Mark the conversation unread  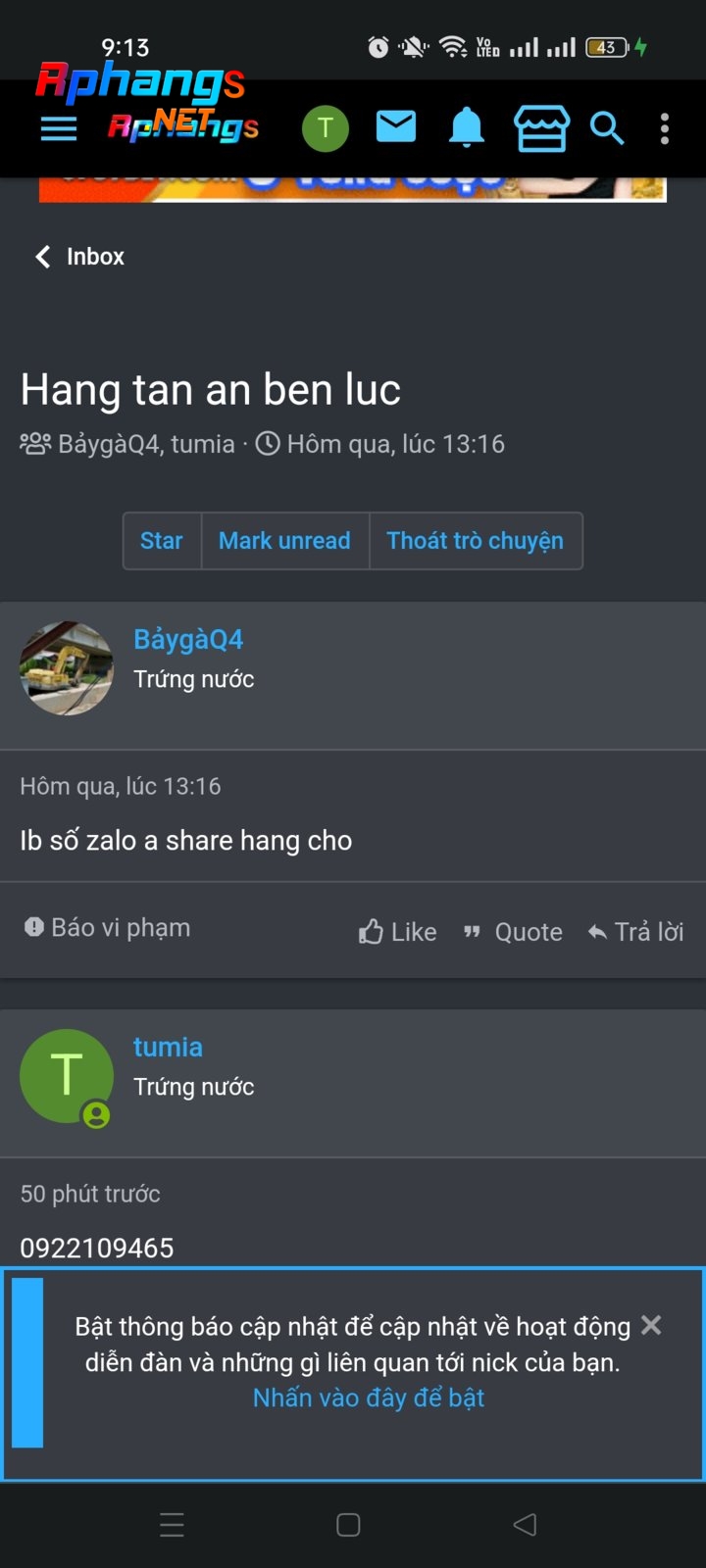284,541
